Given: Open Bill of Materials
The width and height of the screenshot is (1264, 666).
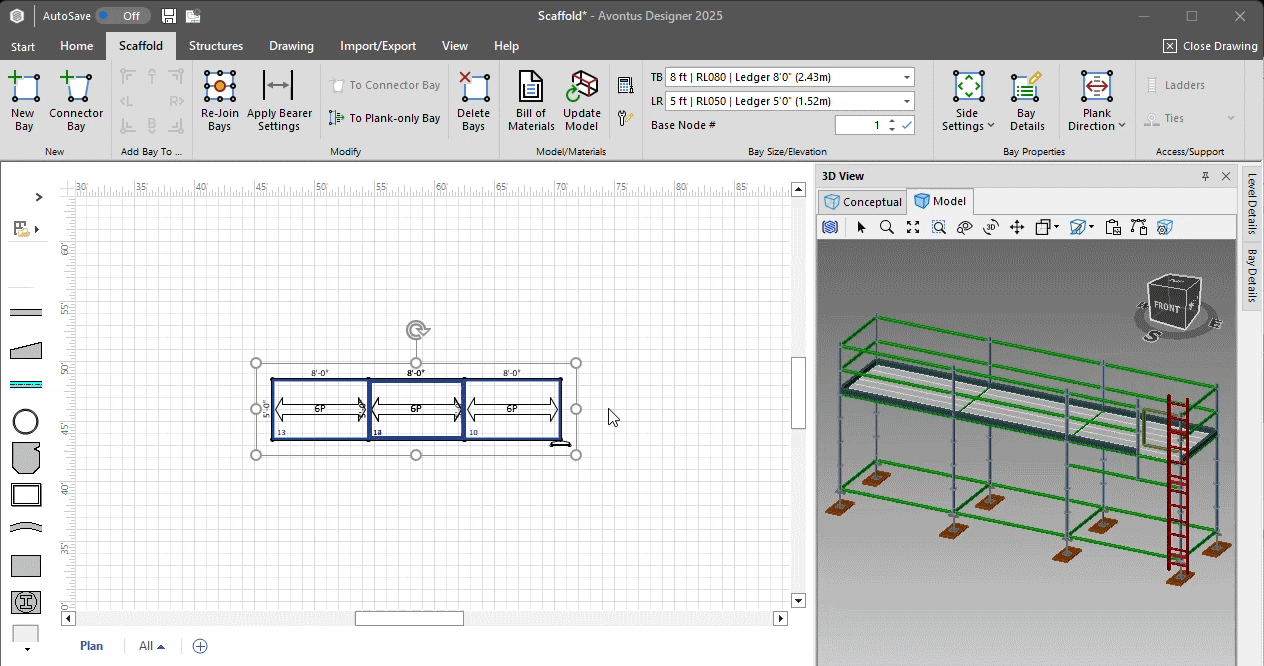Looking at the screenshot, I should point(531,88).
